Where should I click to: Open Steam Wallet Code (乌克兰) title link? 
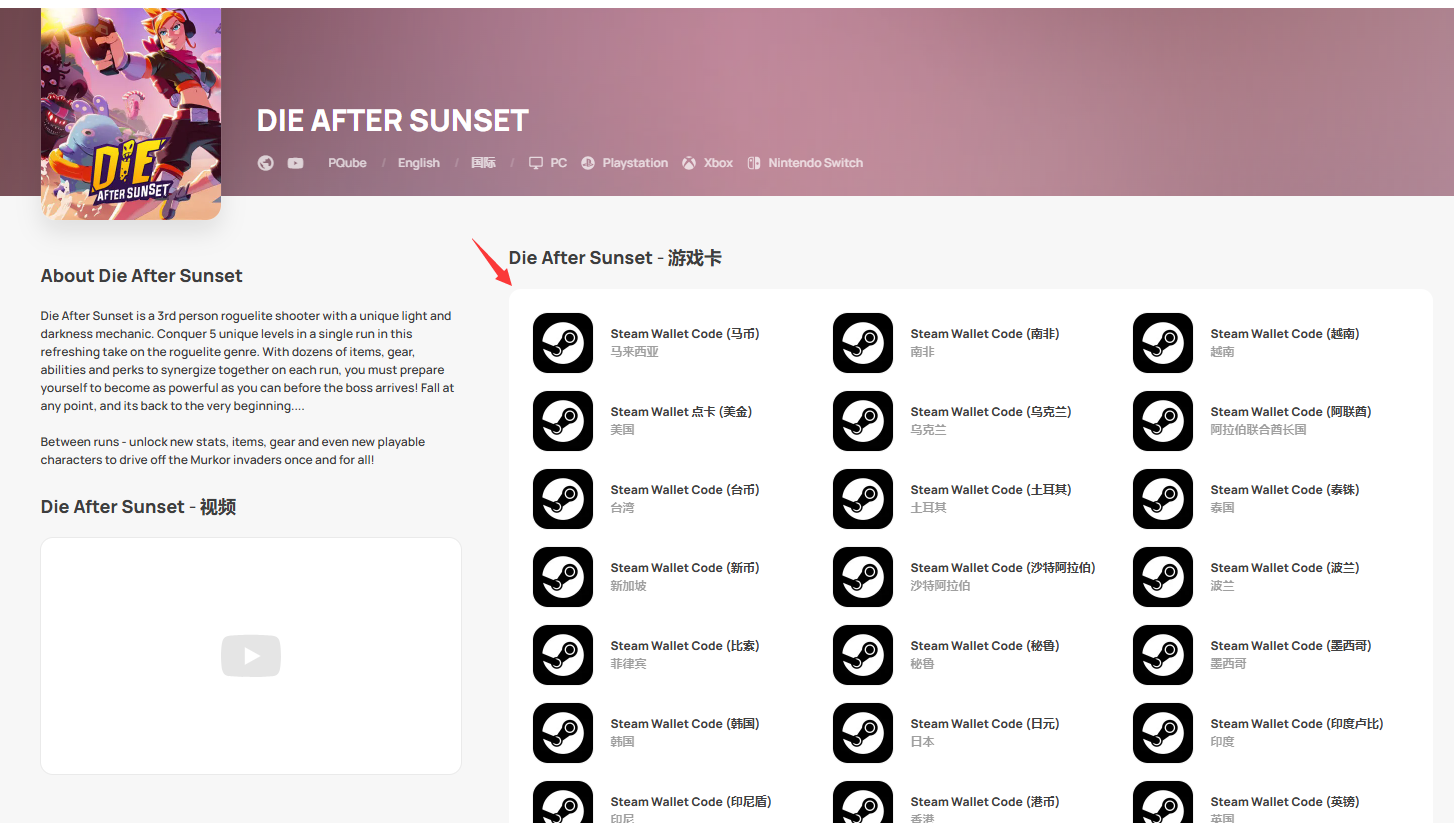coord(991,412)
